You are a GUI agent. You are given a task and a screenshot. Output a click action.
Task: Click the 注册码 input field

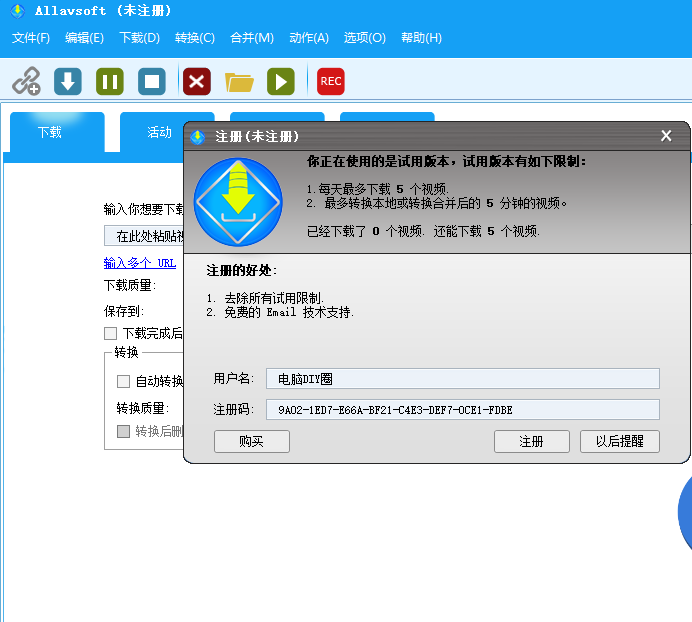coord(463,410)
